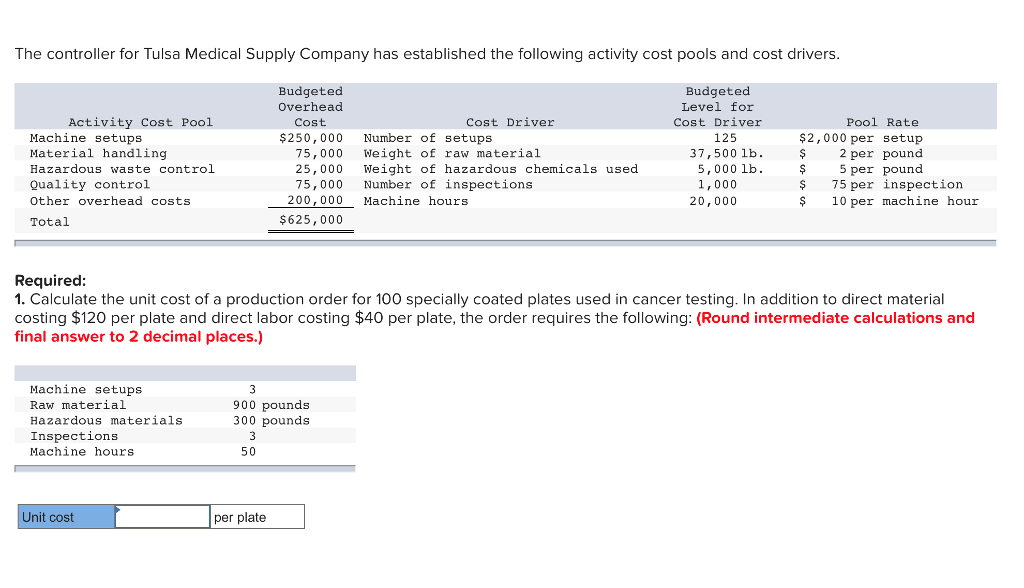Select the "Activity Cost Pool" column header

[x=140, y=122]
